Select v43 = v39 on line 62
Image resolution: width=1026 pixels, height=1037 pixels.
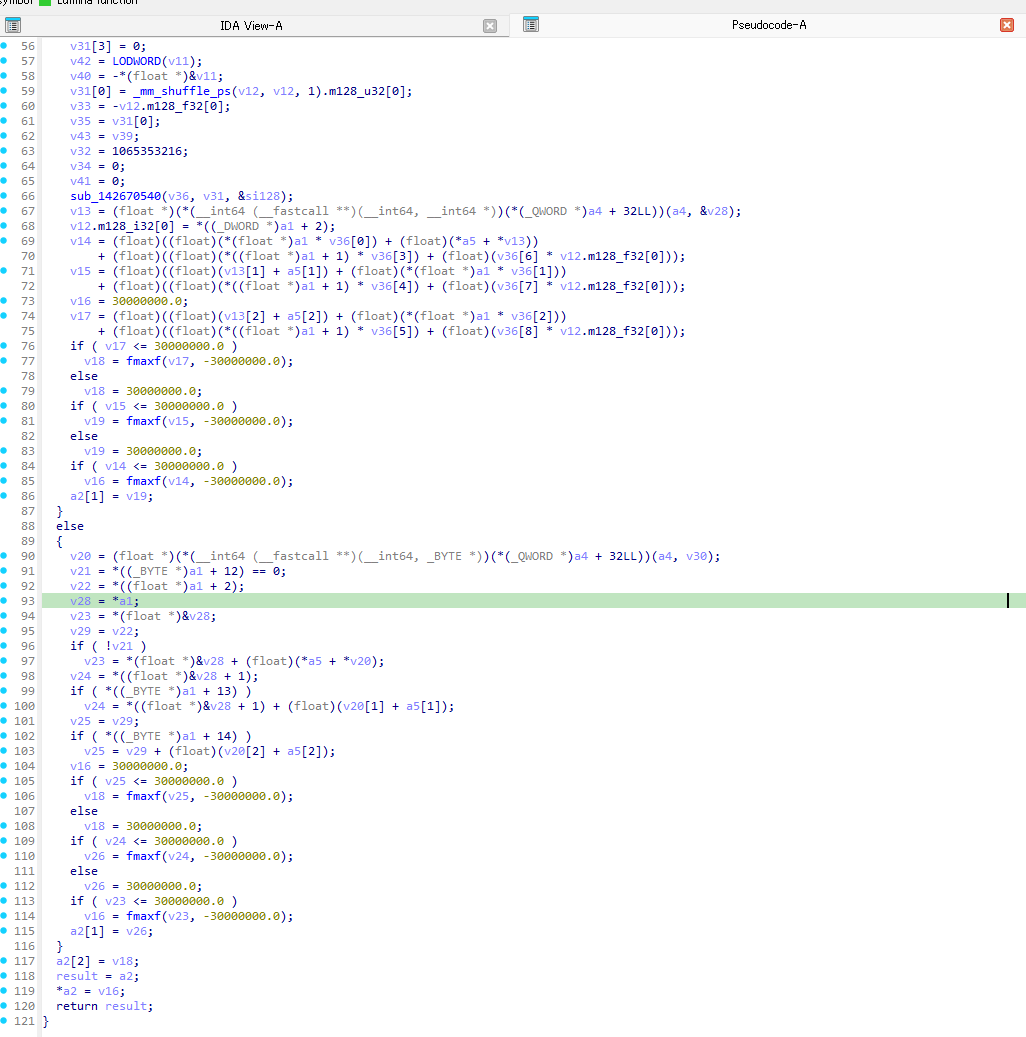105,136
